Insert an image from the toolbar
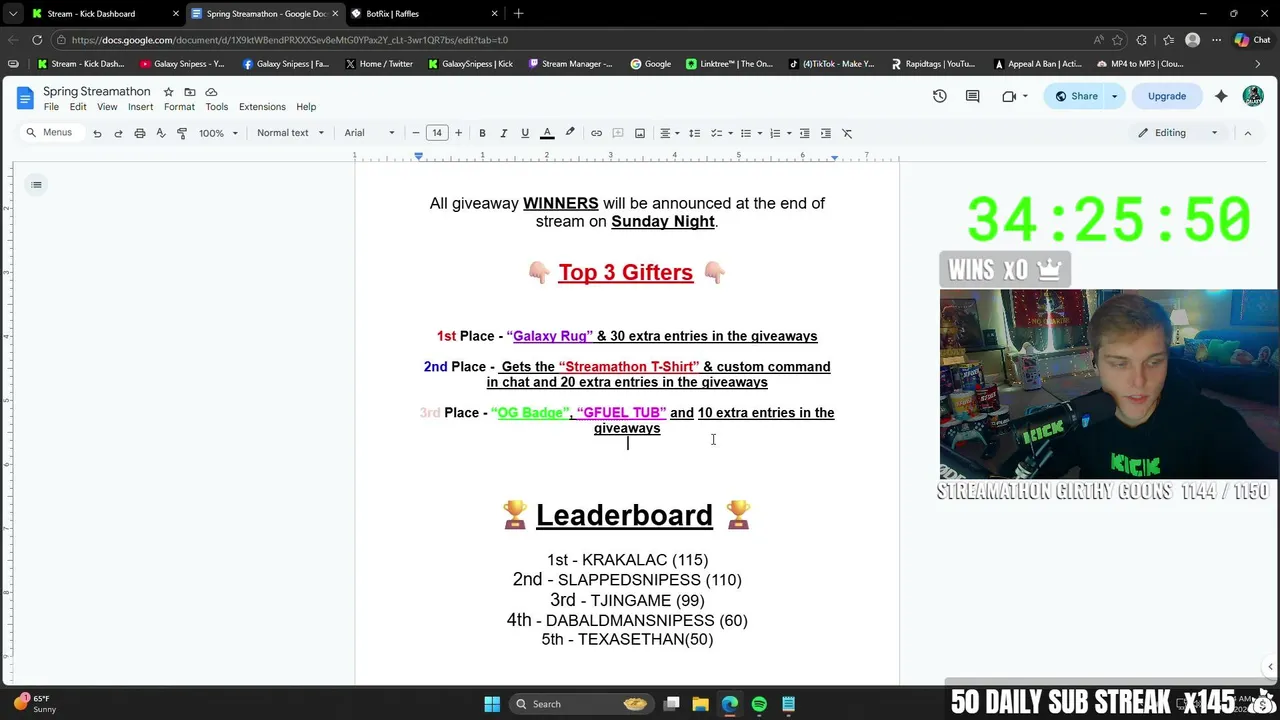 (640, 133)
